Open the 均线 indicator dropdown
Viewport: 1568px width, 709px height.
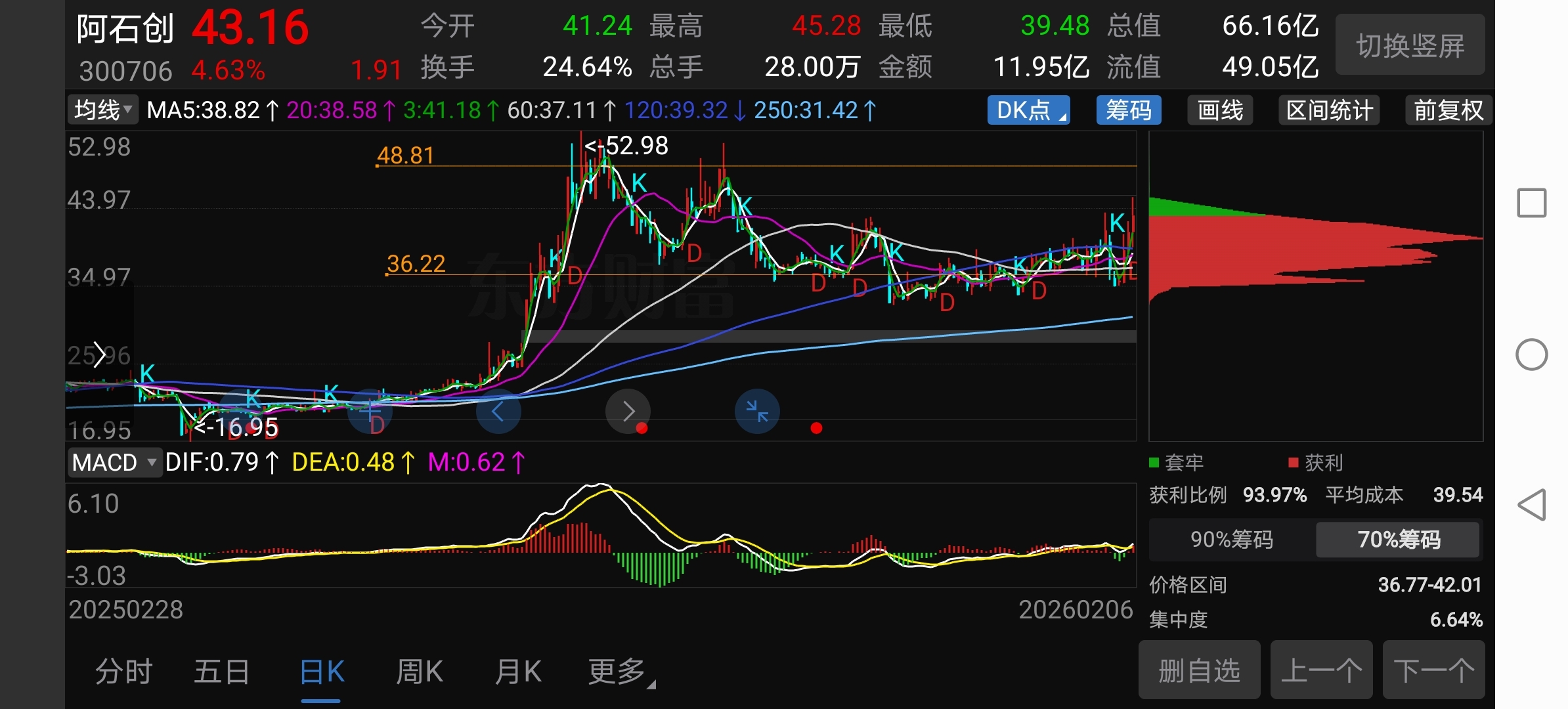point(102,110)
